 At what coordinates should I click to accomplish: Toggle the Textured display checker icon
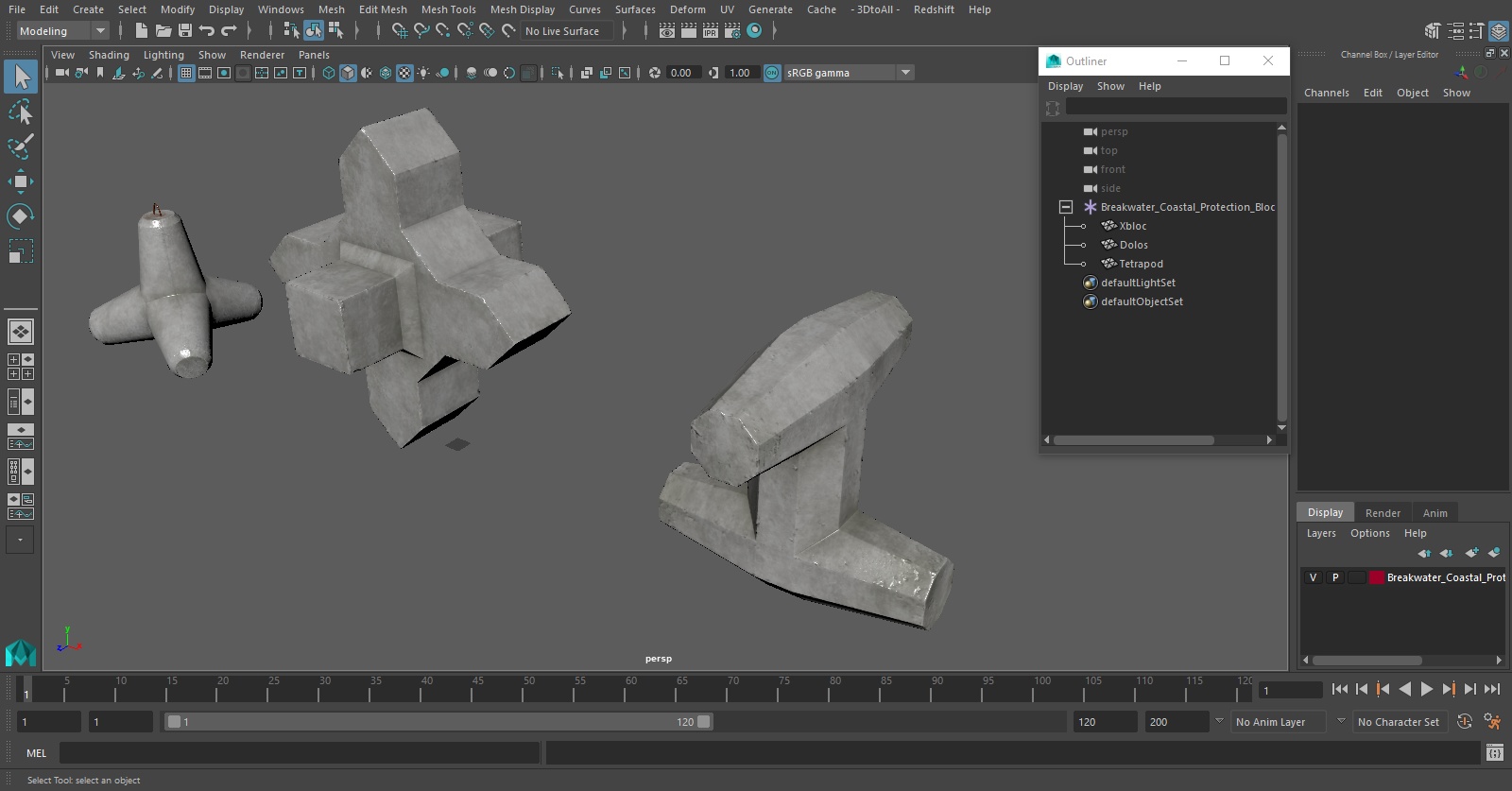[x=404, y=73]
